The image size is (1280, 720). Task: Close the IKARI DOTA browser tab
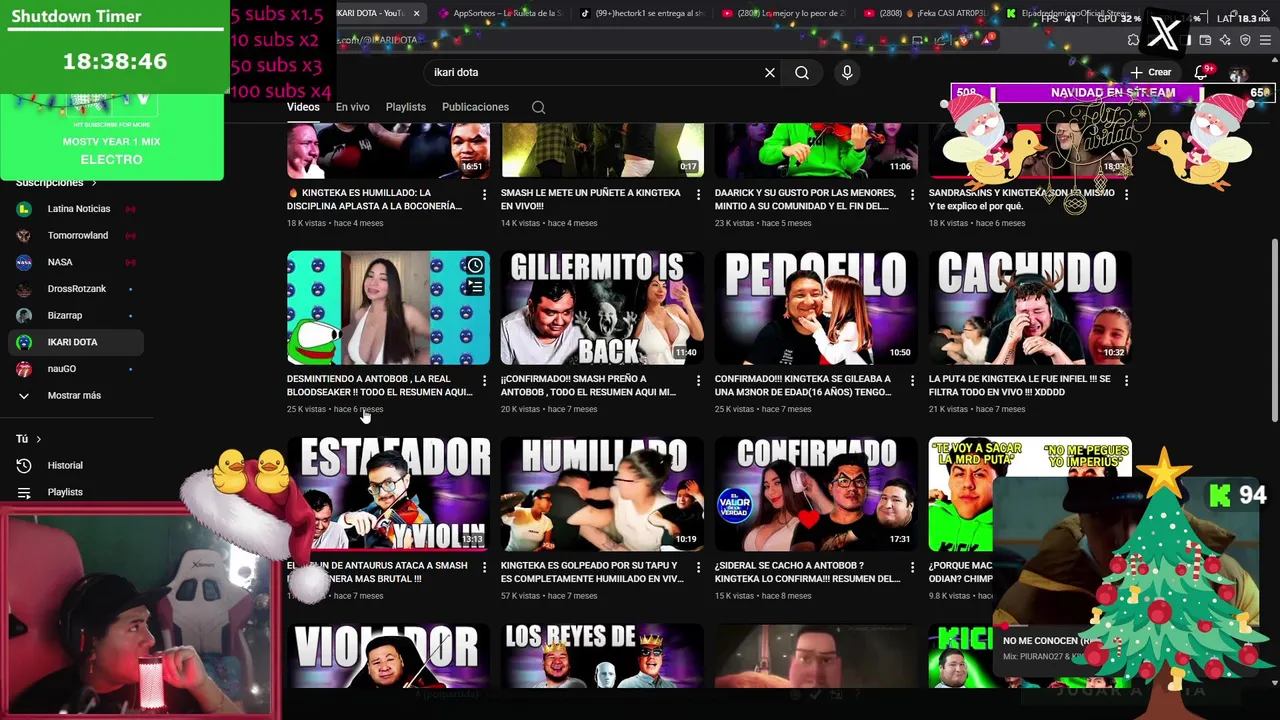click(x=417, y=14)
